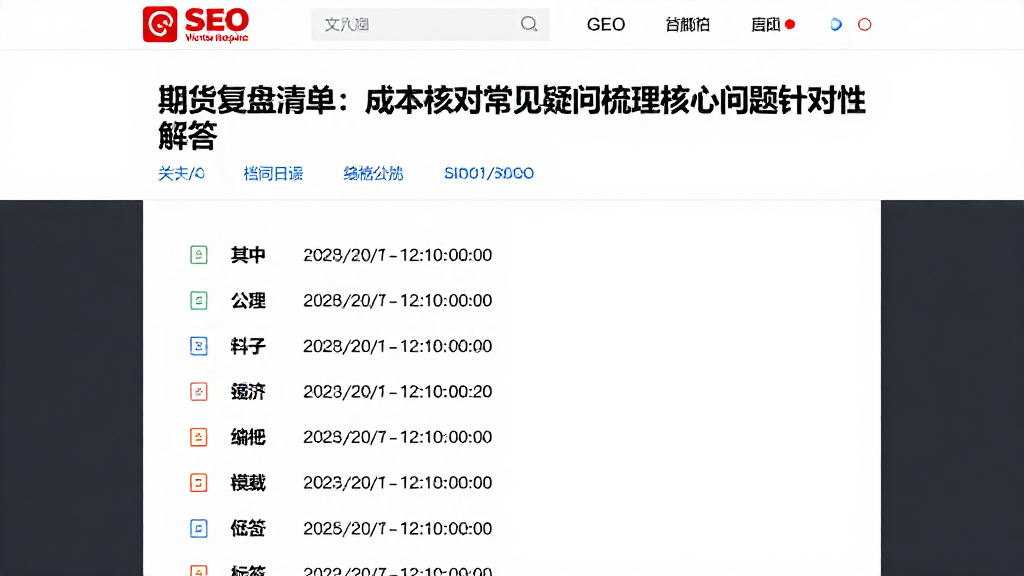Click the blue icon in seventh row
The width and height of the screenshot is (1024, 576).
[199, 528]
